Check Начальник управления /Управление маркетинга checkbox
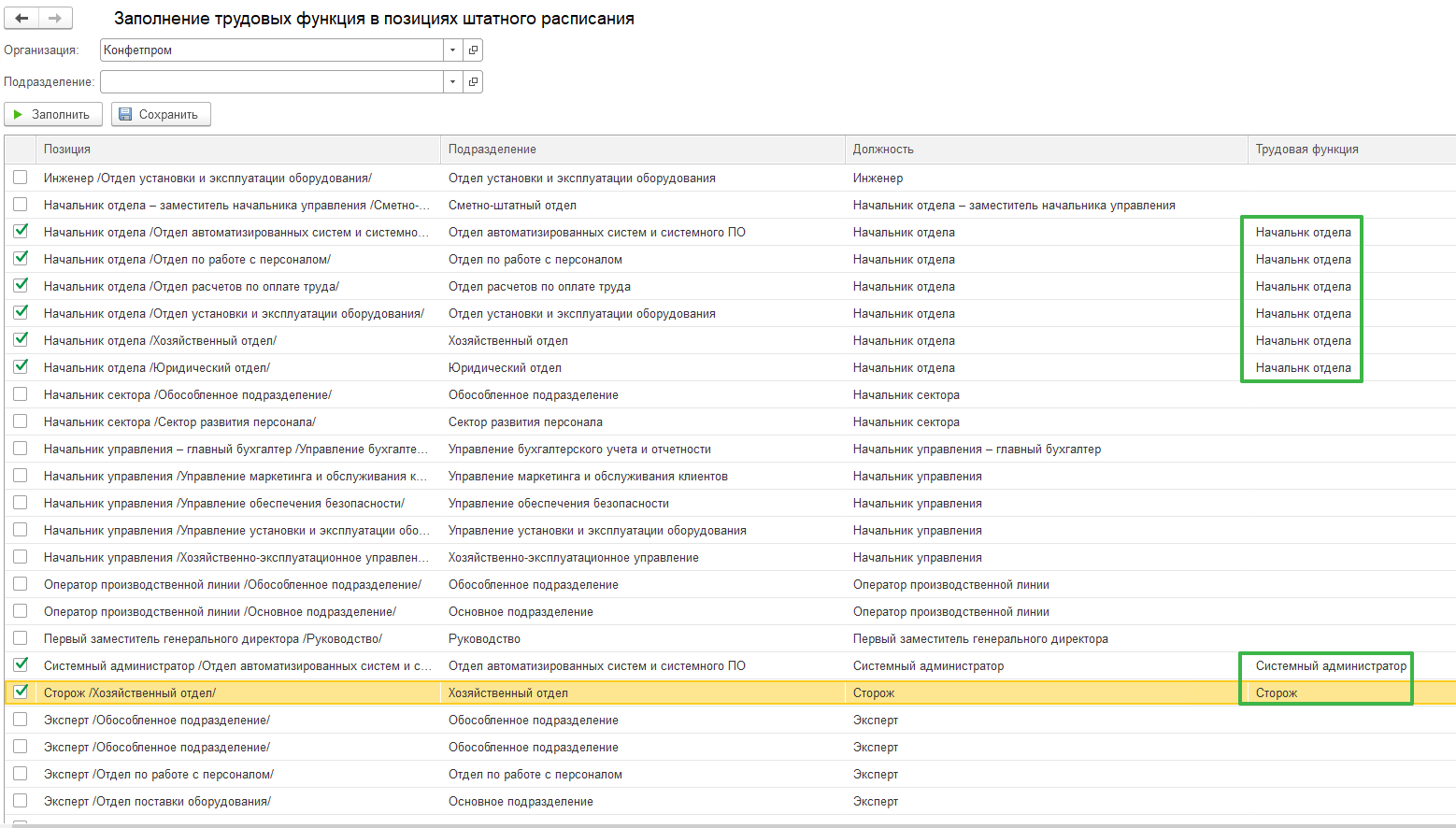 point(21,476)
